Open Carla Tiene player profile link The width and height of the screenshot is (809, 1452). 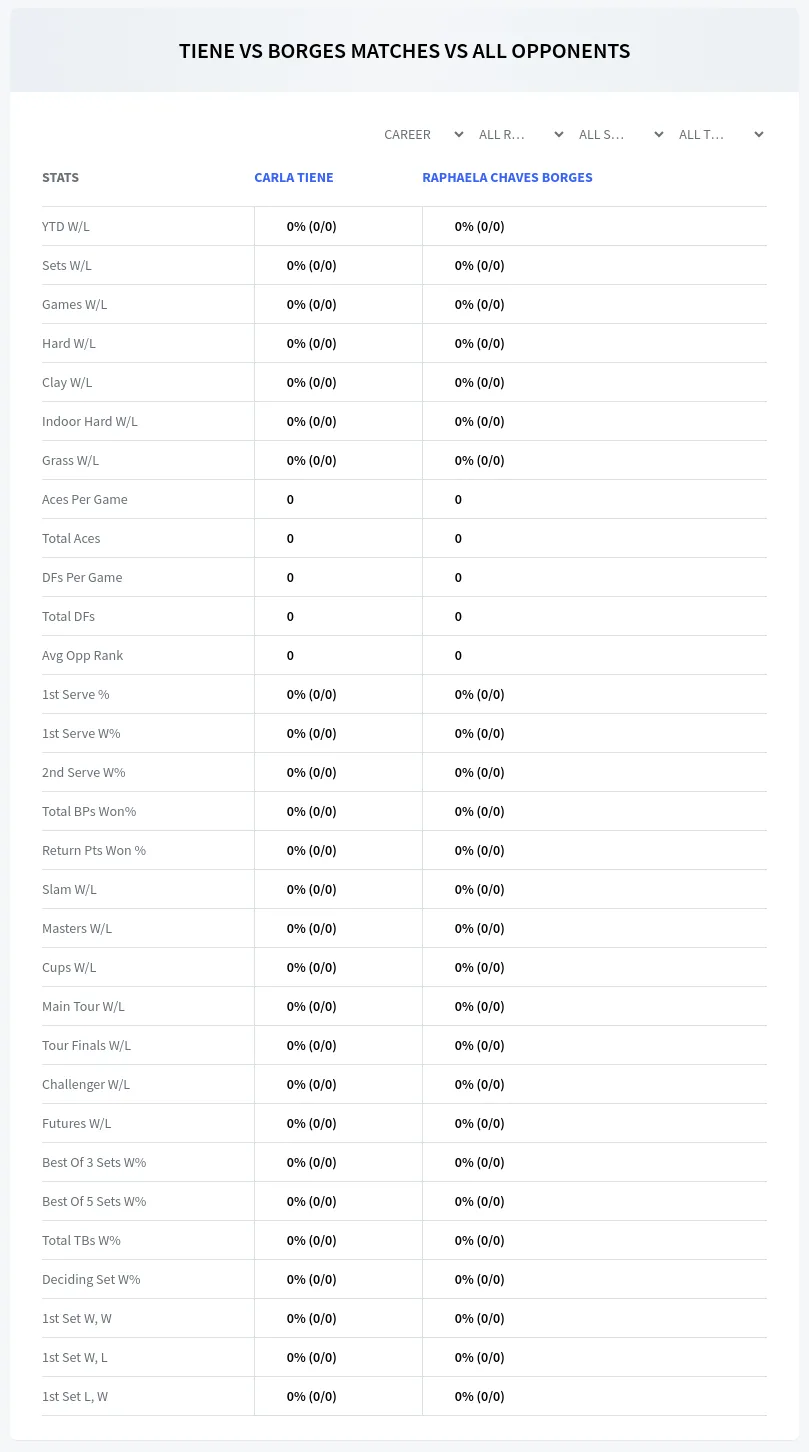294,177
